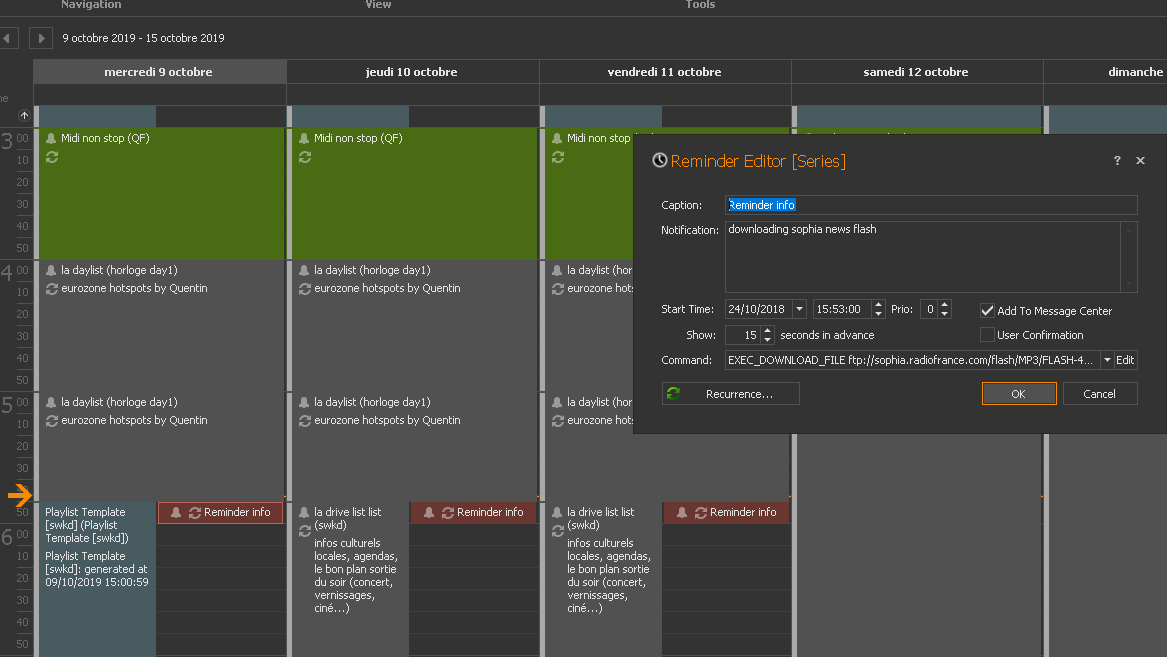Increase the Prio value

point(944,304)
